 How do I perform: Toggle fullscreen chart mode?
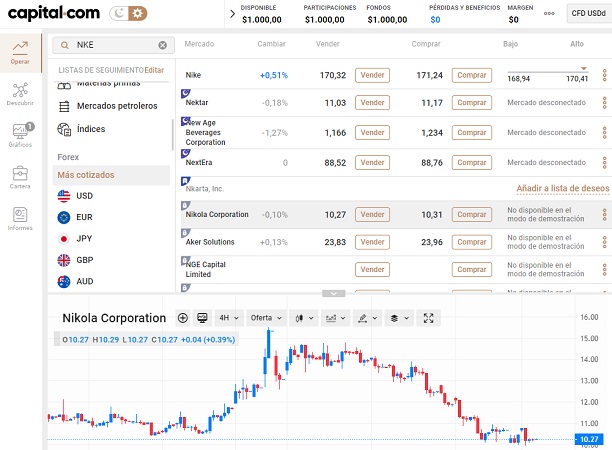point(429,318)
